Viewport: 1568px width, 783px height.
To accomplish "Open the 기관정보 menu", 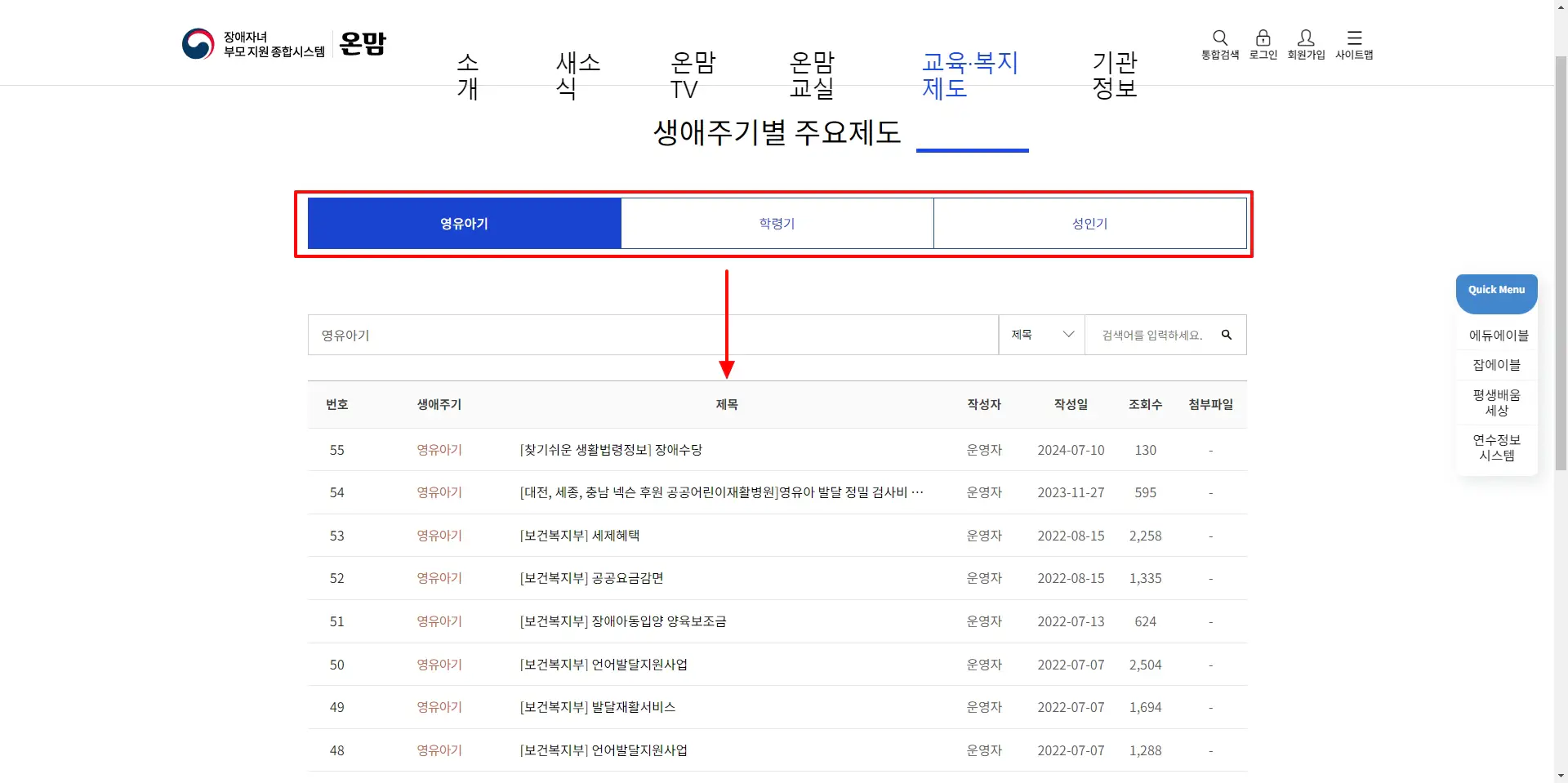I will point(1115,75).
